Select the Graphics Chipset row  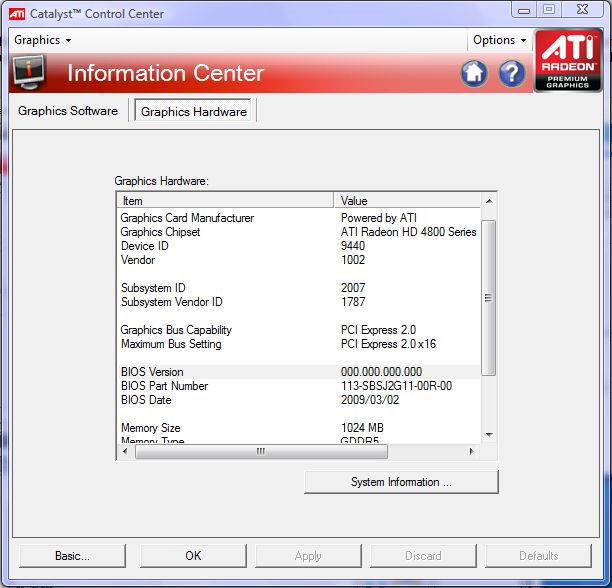click(x=299, y=232)
